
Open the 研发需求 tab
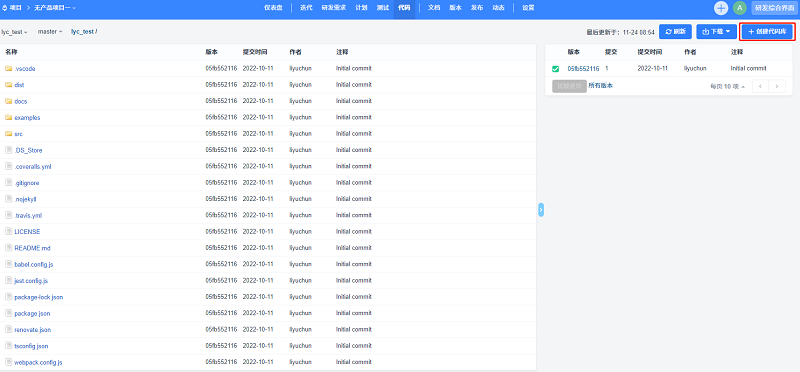tap(334, 8)
